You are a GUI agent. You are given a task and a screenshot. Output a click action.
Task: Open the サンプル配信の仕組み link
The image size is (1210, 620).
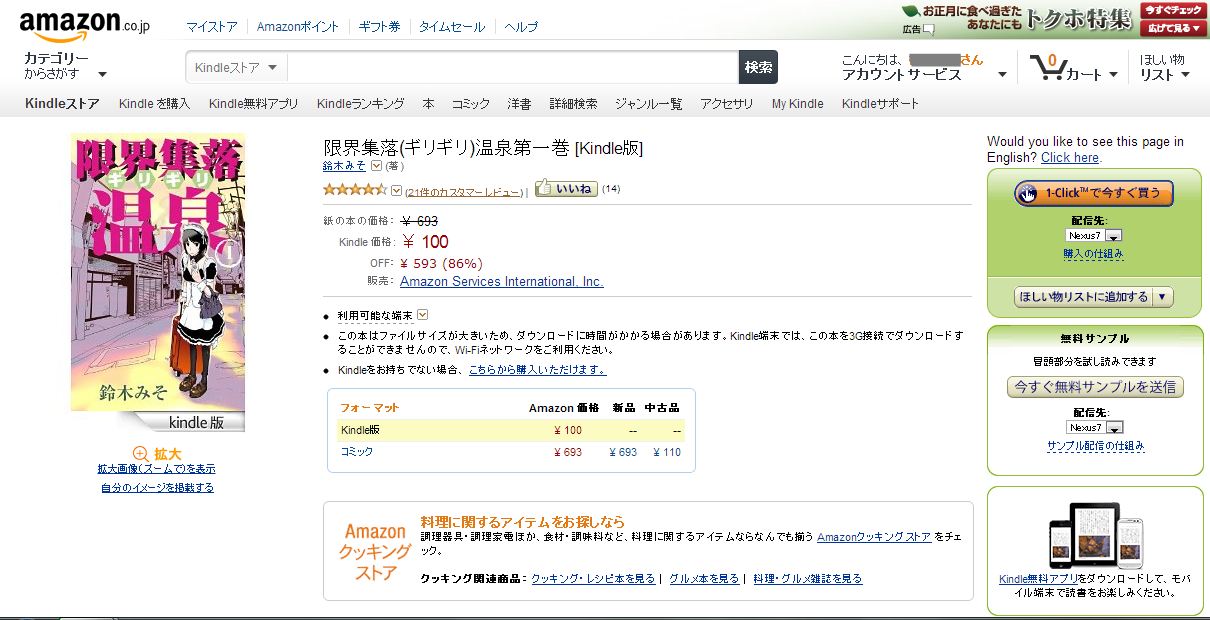tap(1096, 446)
